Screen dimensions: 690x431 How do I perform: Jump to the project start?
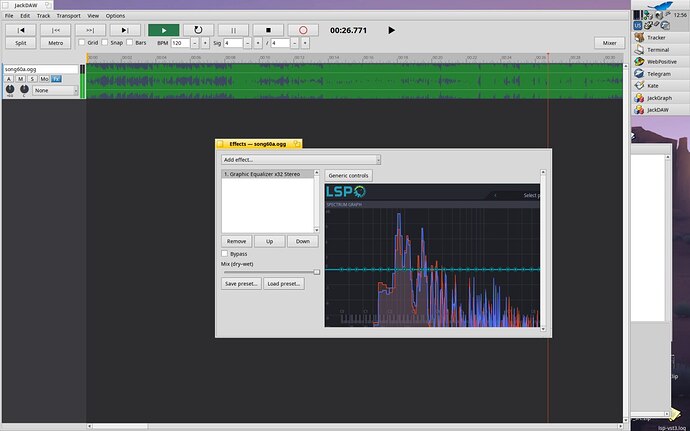click(x=20, y=30)
